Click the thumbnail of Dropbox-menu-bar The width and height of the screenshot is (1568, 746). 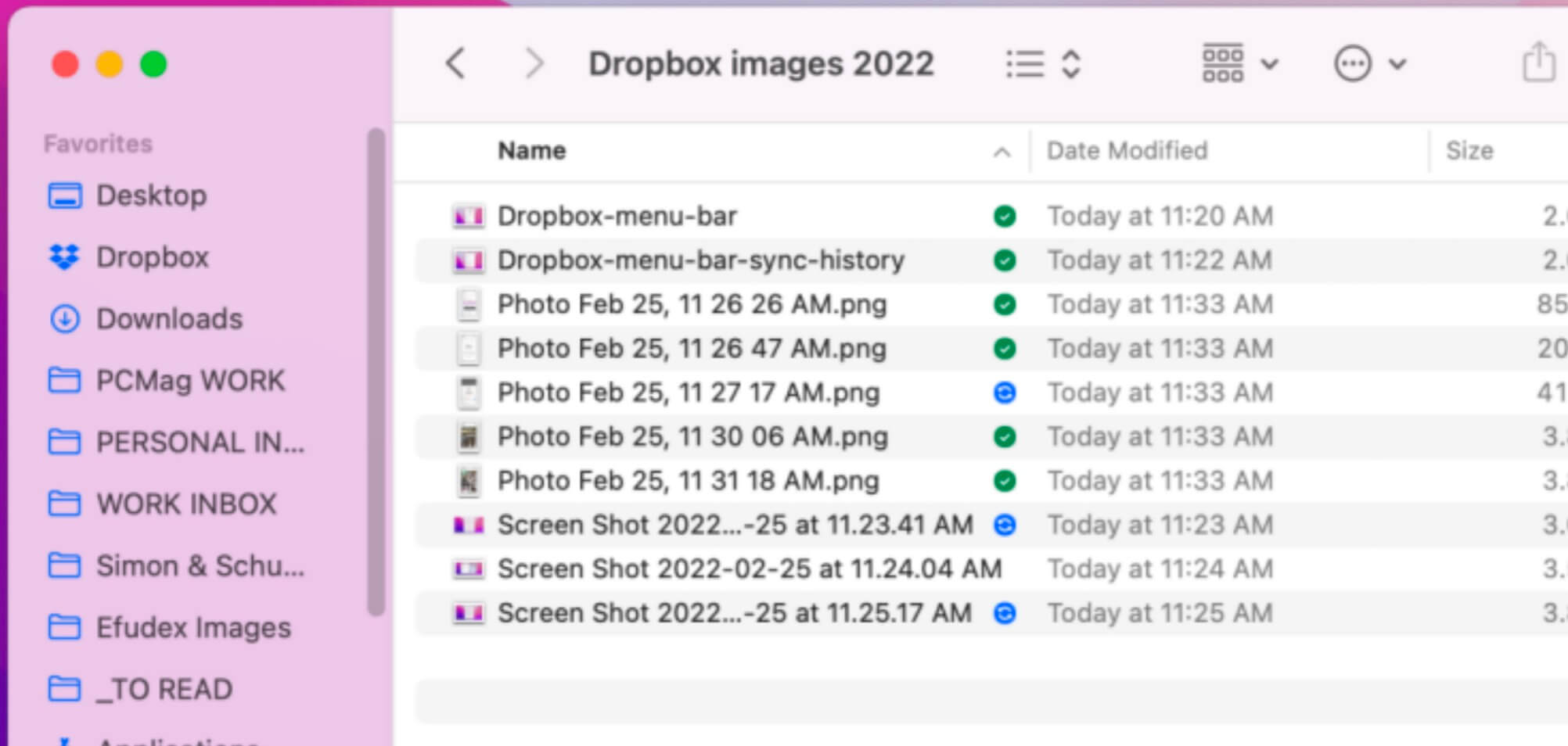click(468, 216)
